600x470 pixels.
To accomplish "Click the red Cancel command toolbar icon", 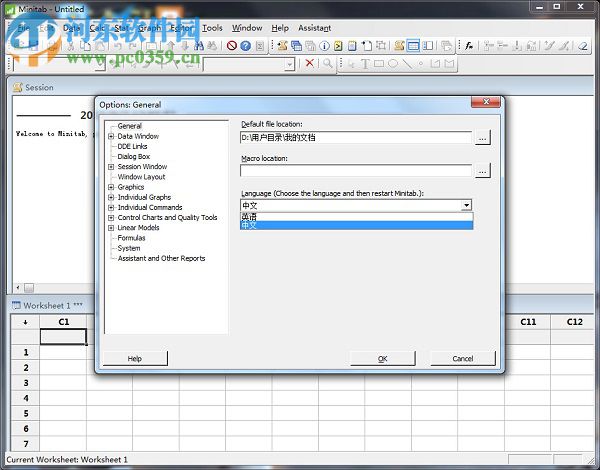I will tap(232, 46).
